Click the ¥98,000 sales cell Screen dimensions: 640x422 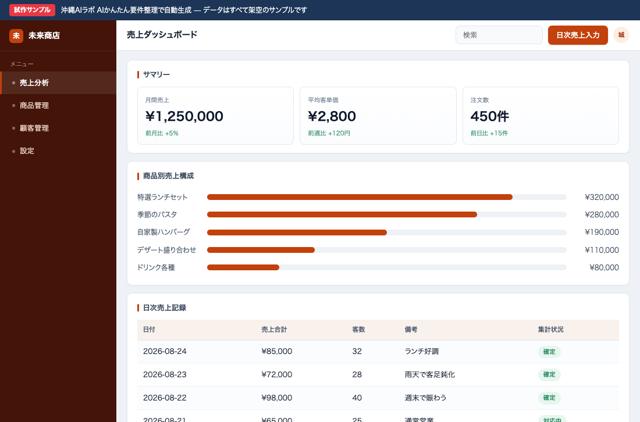[277, 398]
